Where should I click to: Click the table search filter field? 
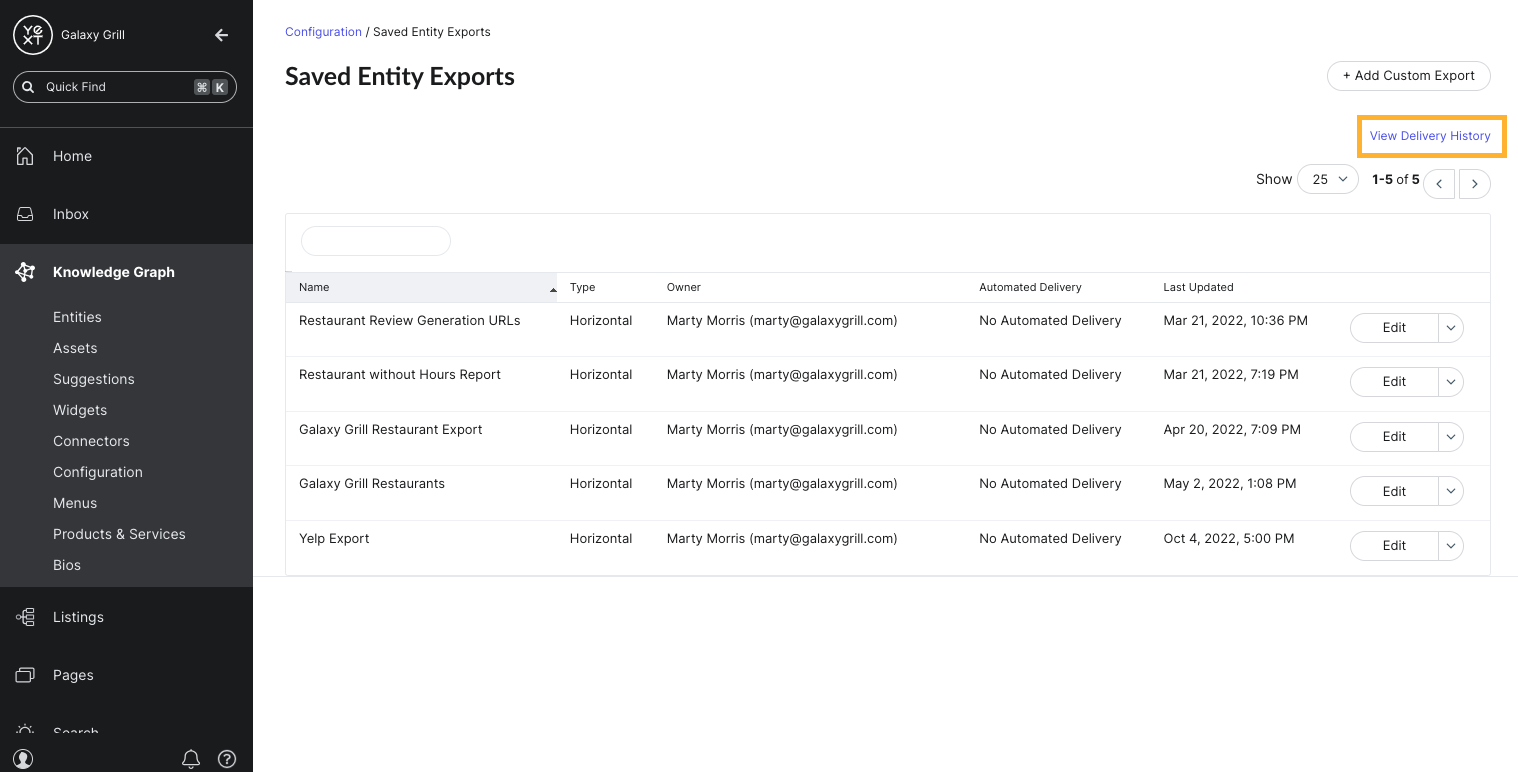[376, 241]
